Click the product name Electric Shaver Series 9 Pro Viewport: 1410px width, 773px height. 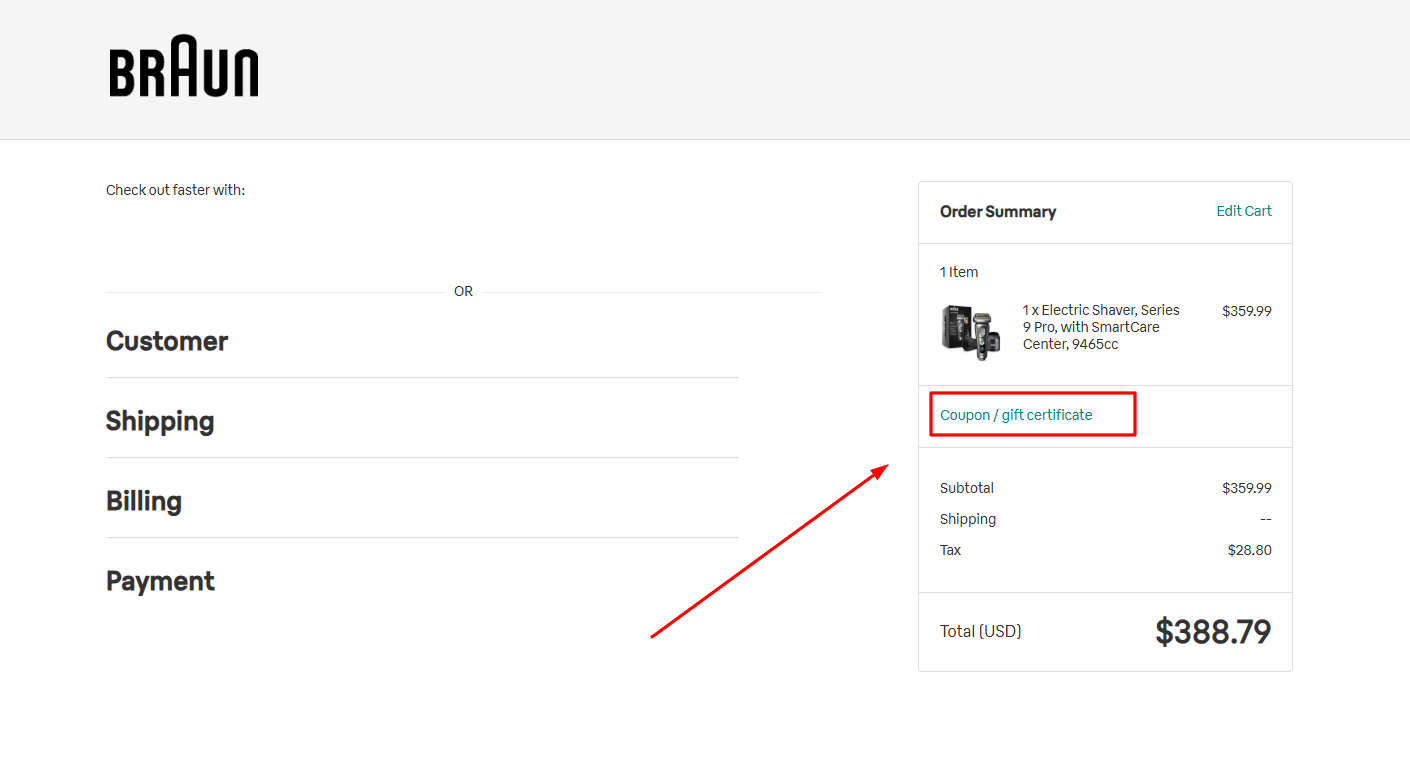(x=1101, y=327)
